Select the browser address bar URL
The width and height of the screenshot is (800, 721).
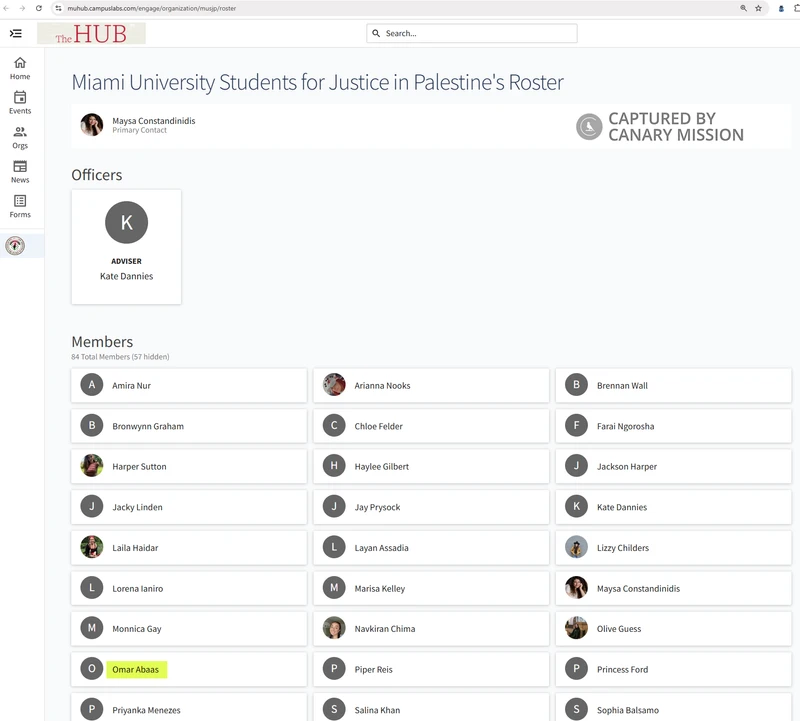pyautogui.click(x=152, y=8)
